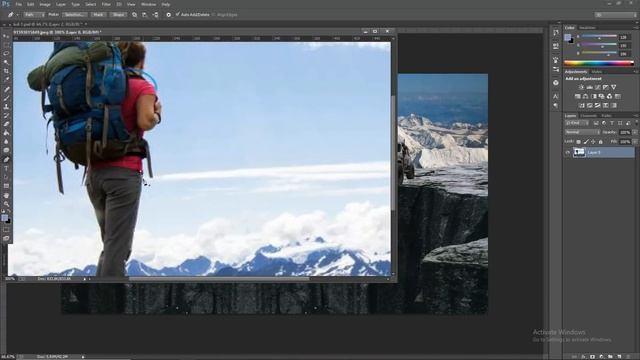Click the Mask button
640x360 pixels.
(x=98, y=15)
